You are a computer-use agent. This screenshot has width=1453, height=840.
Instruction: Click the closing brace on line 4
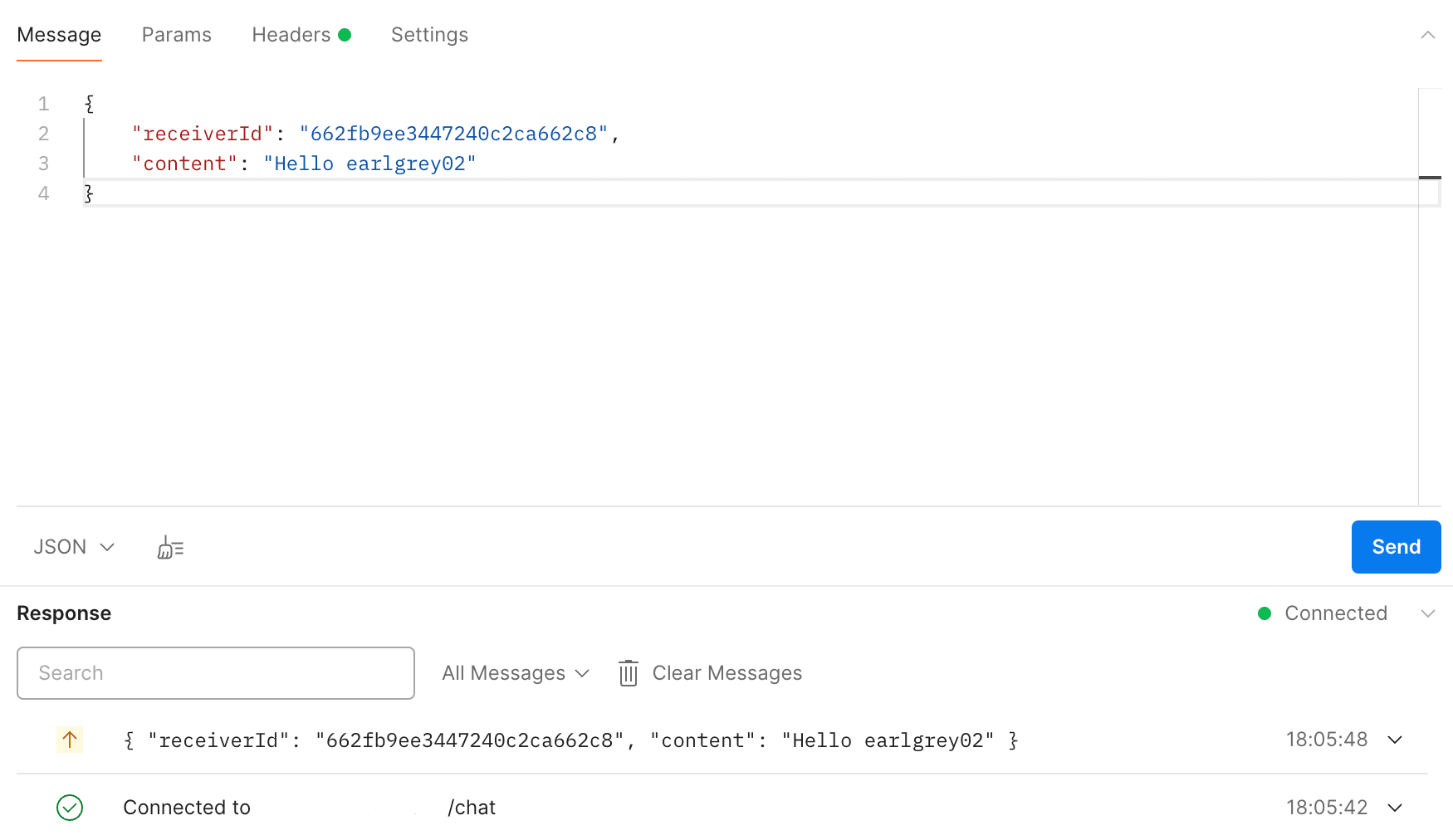89,193
